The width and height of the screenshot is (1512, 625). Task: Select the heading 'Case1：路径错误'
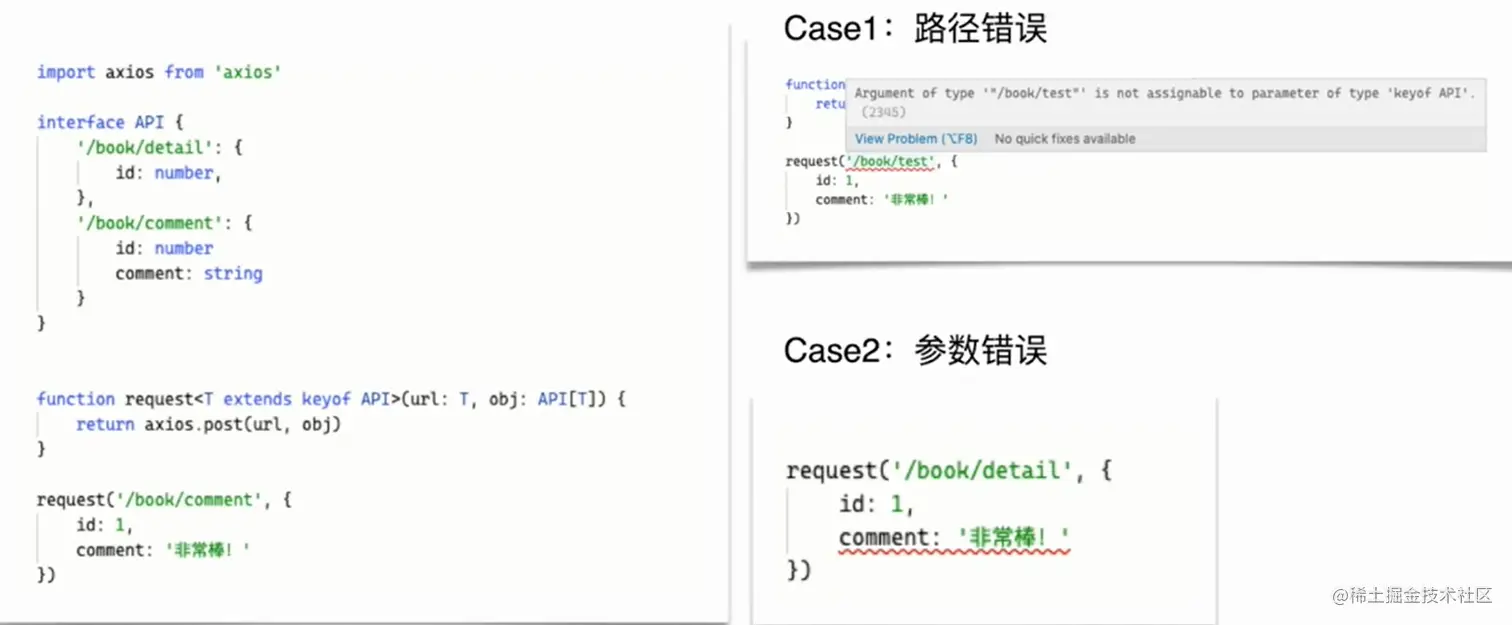click(x=915, y=28)
